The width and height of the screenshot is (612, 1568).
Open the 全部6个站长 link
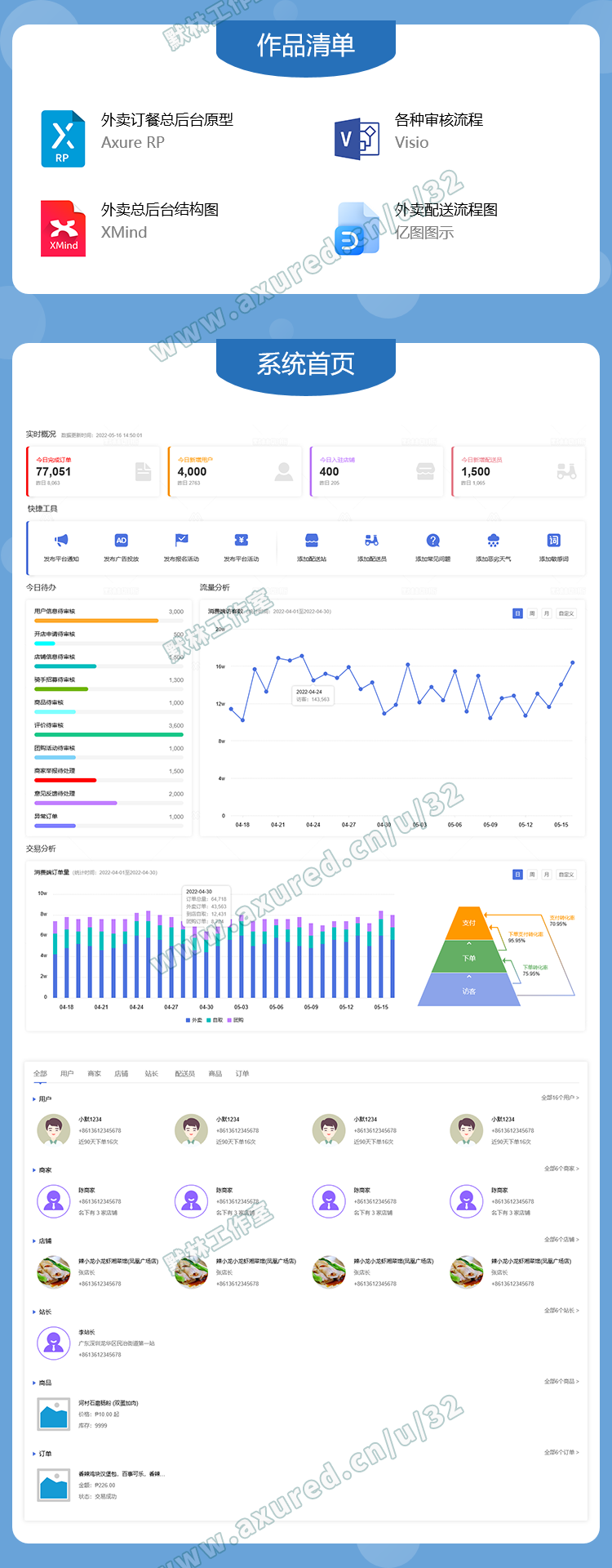[562, 1311]
